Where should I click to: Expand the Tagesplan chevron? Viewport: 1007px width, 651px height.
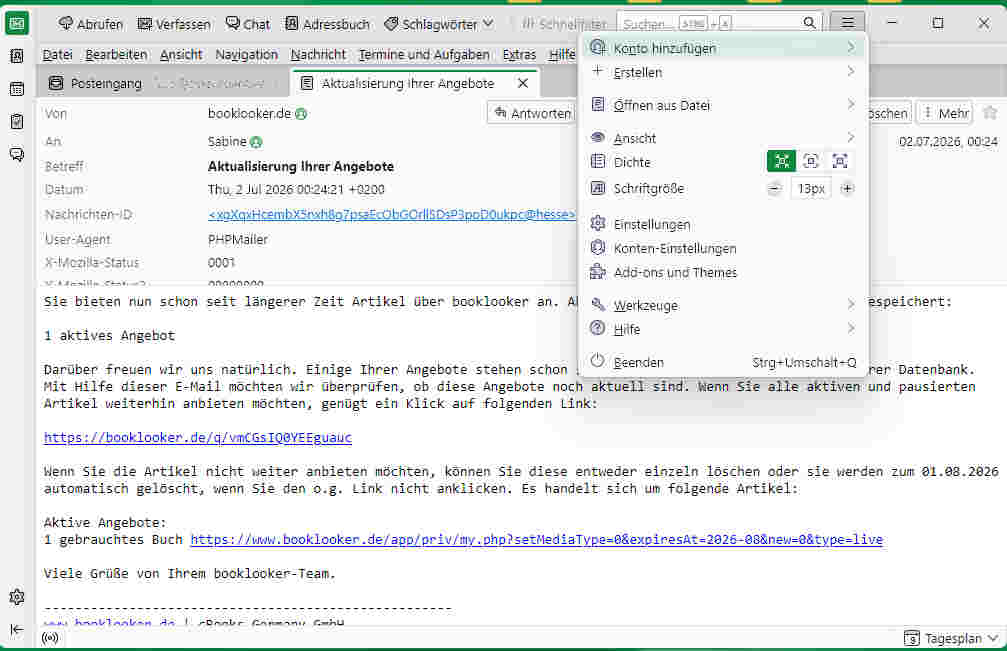coord(994,638)
